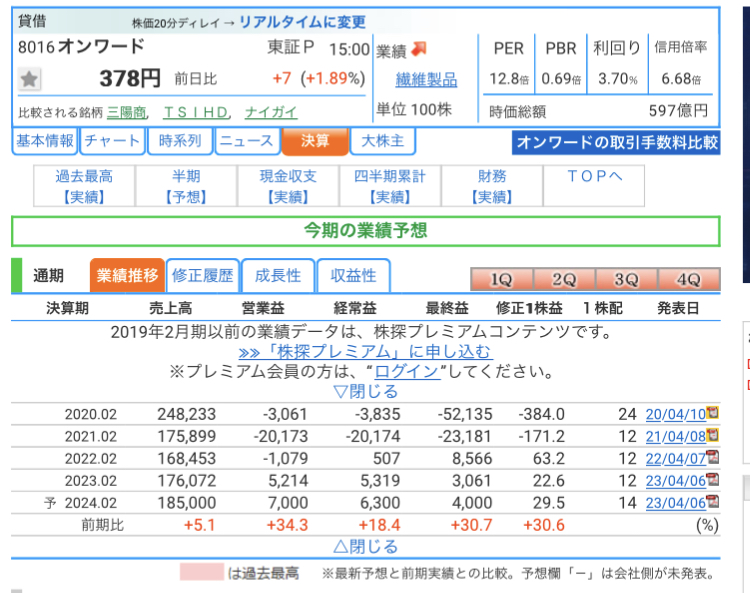Click the 修正1株益 column header
Screen dimensions: 750x593
coord(529,308)
